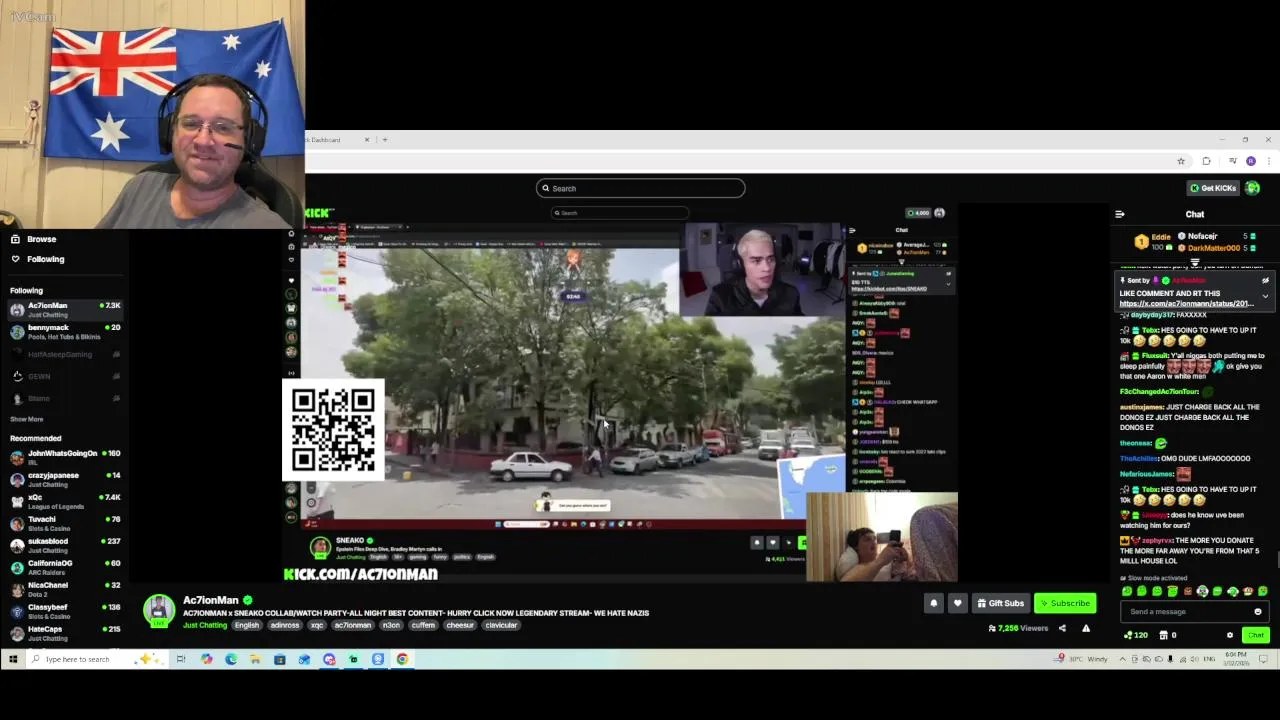
Task: Collapse the chat panel arrow icon
Action: (x=1119, y=214)
